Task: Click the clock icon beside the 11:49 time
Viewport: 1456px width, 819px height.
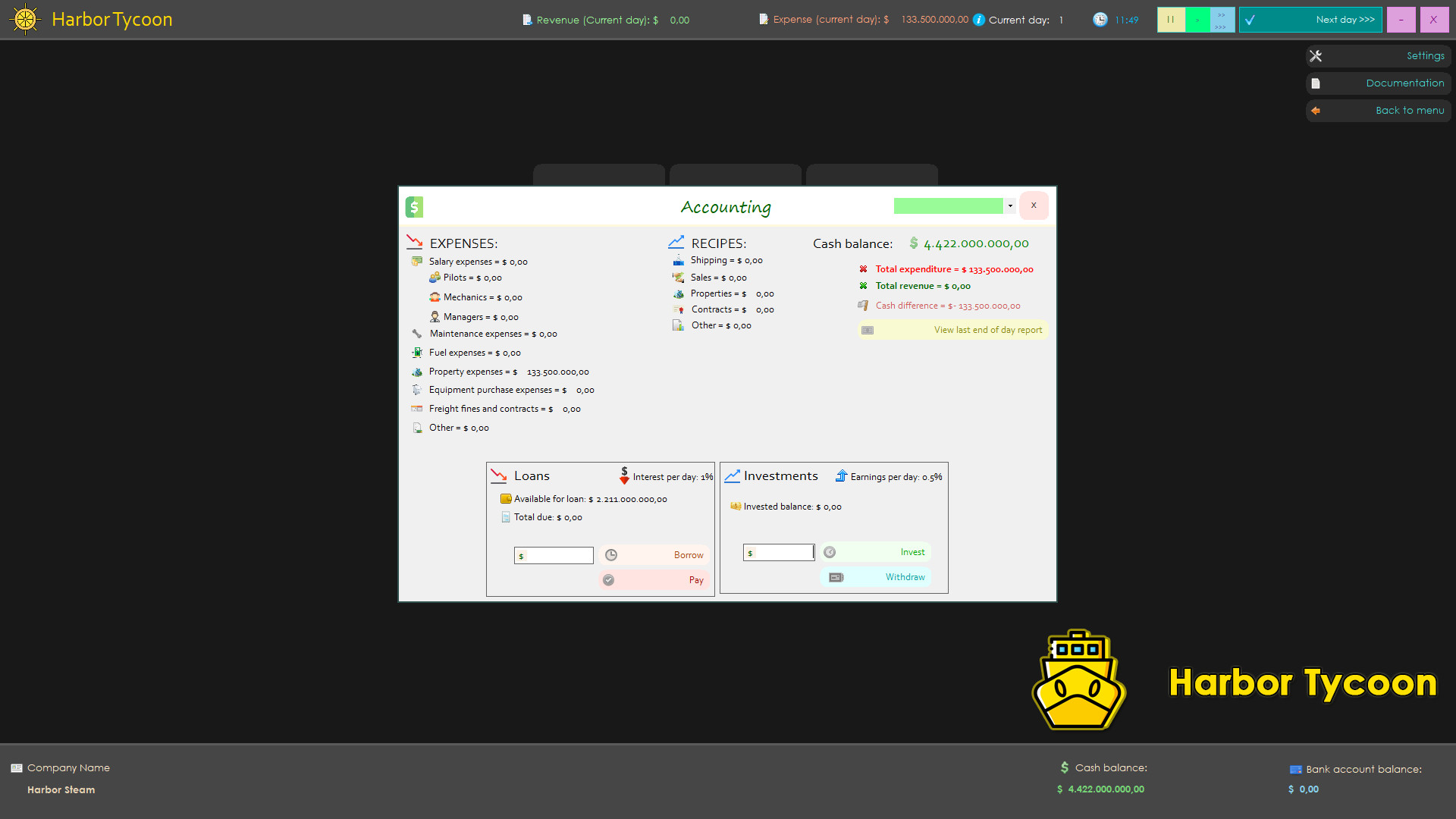Action: (1100, 20)
